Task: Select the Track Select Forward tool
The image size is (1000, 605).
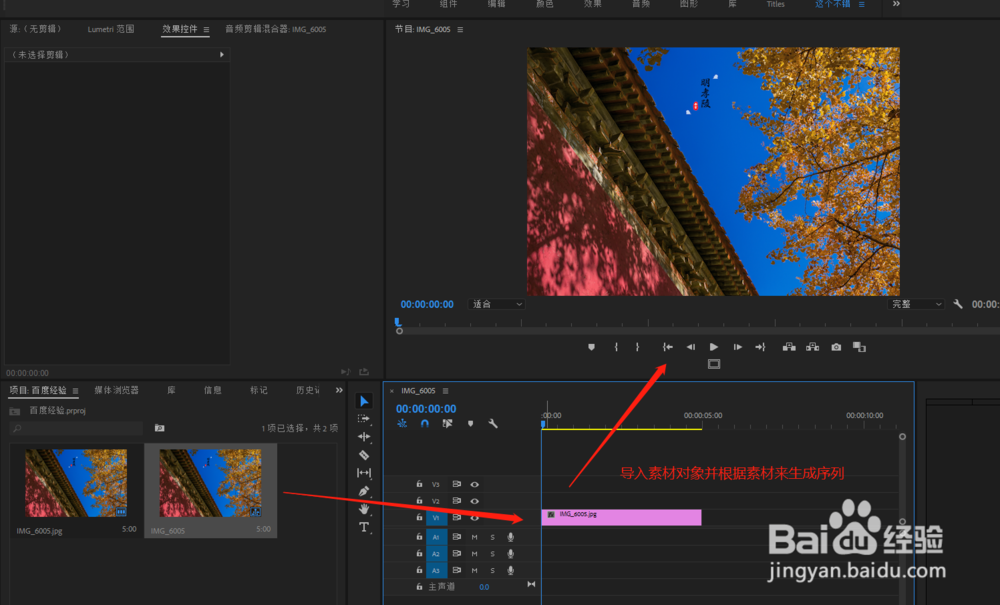Action: [x=364, y=419]
